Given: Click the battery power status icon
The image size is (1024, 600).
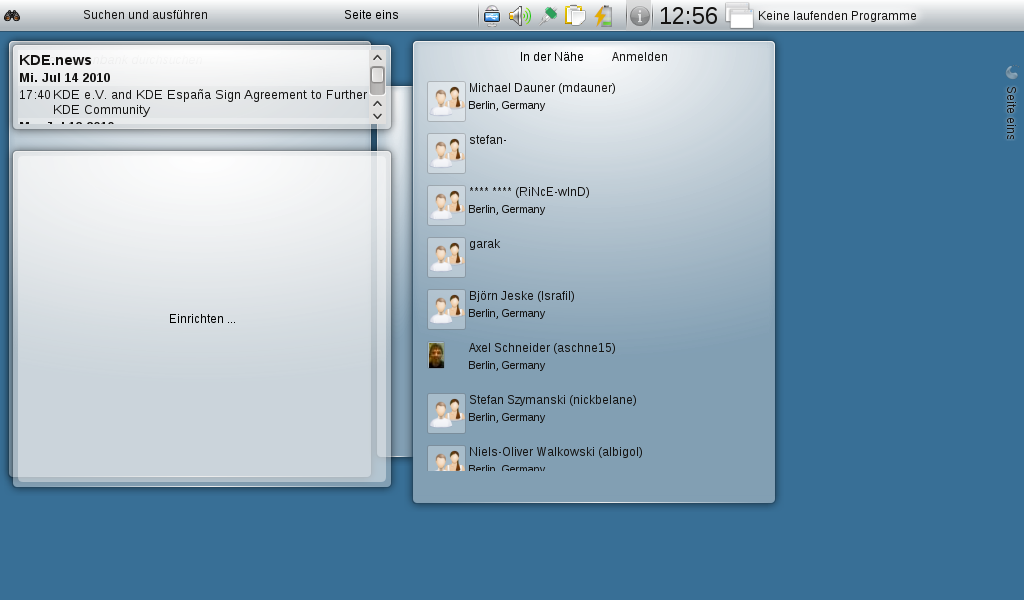Looking at the screenshot, I should pos(603,15).
